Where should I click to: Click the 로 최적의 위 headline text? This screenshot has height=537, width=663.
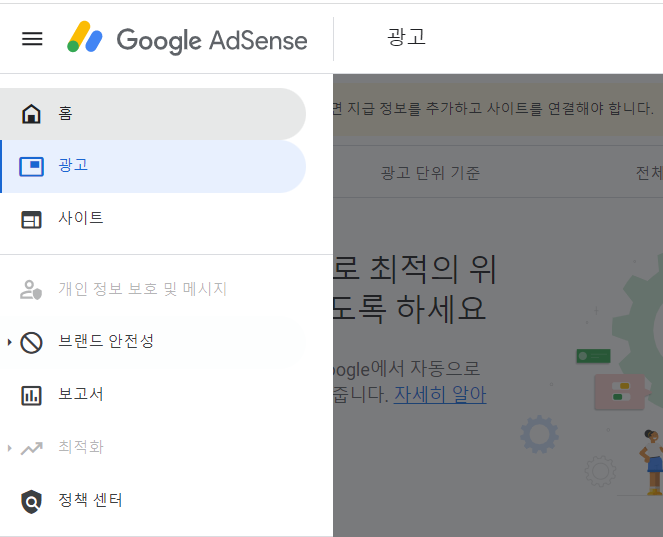click(x=415, y=269)
